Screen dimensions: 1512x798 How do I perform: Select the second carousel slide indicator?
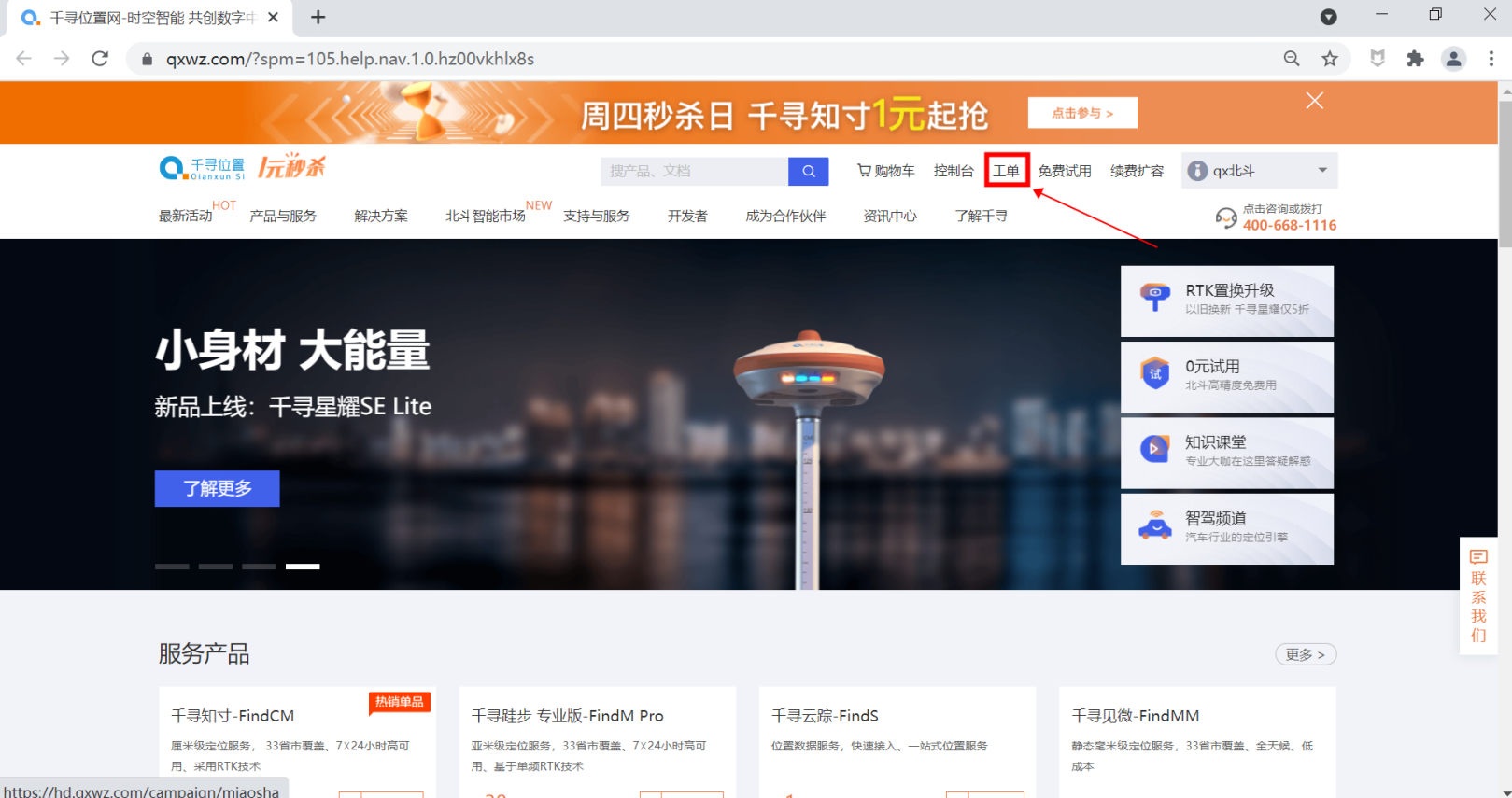pos(216,567)
